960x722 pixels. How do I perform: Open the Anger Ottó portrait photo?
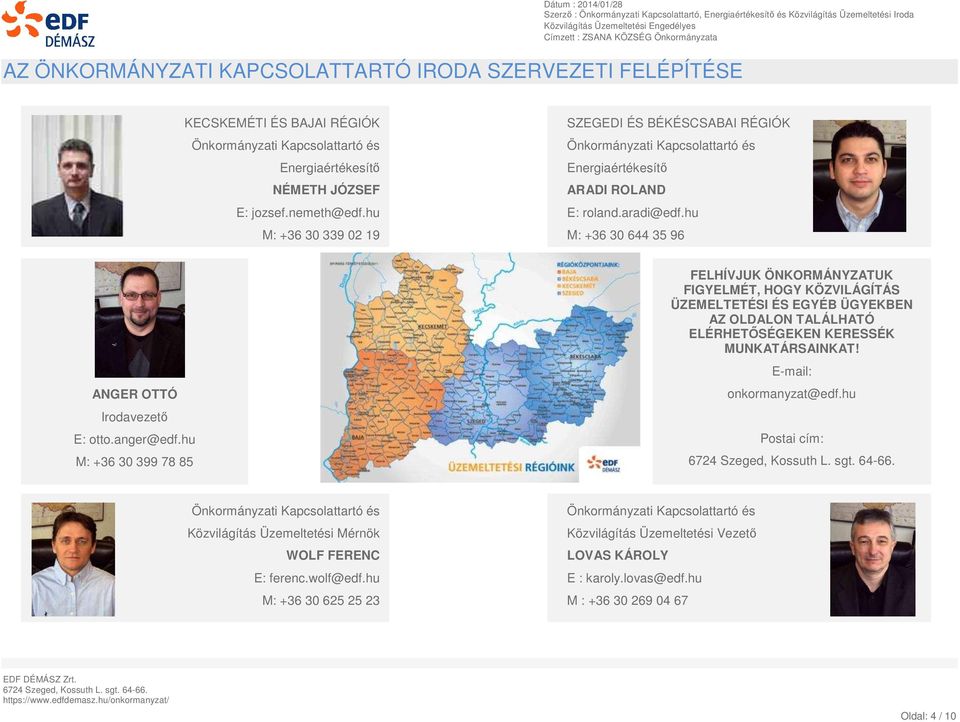tap(140, 320)
